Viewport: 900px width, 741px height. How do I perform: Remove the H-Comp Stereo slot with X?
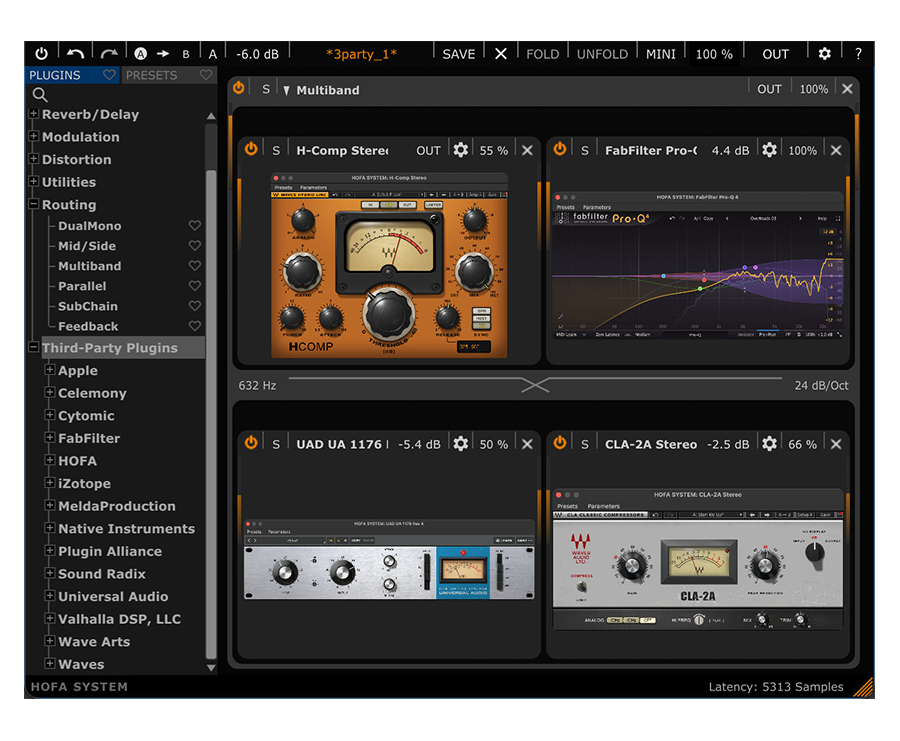click(527, 150)
